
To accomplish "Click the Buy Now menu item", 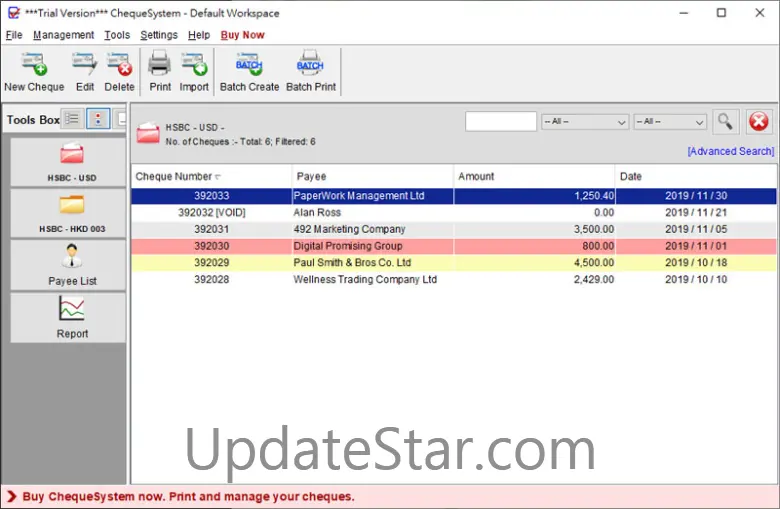I will 242,35.
